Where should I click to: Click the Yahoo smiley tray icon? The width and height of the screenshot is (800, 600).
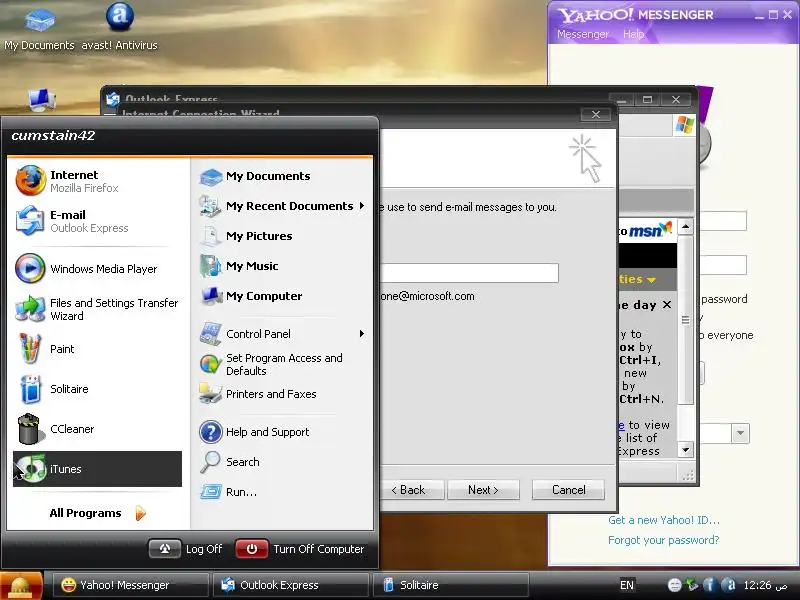674,585
